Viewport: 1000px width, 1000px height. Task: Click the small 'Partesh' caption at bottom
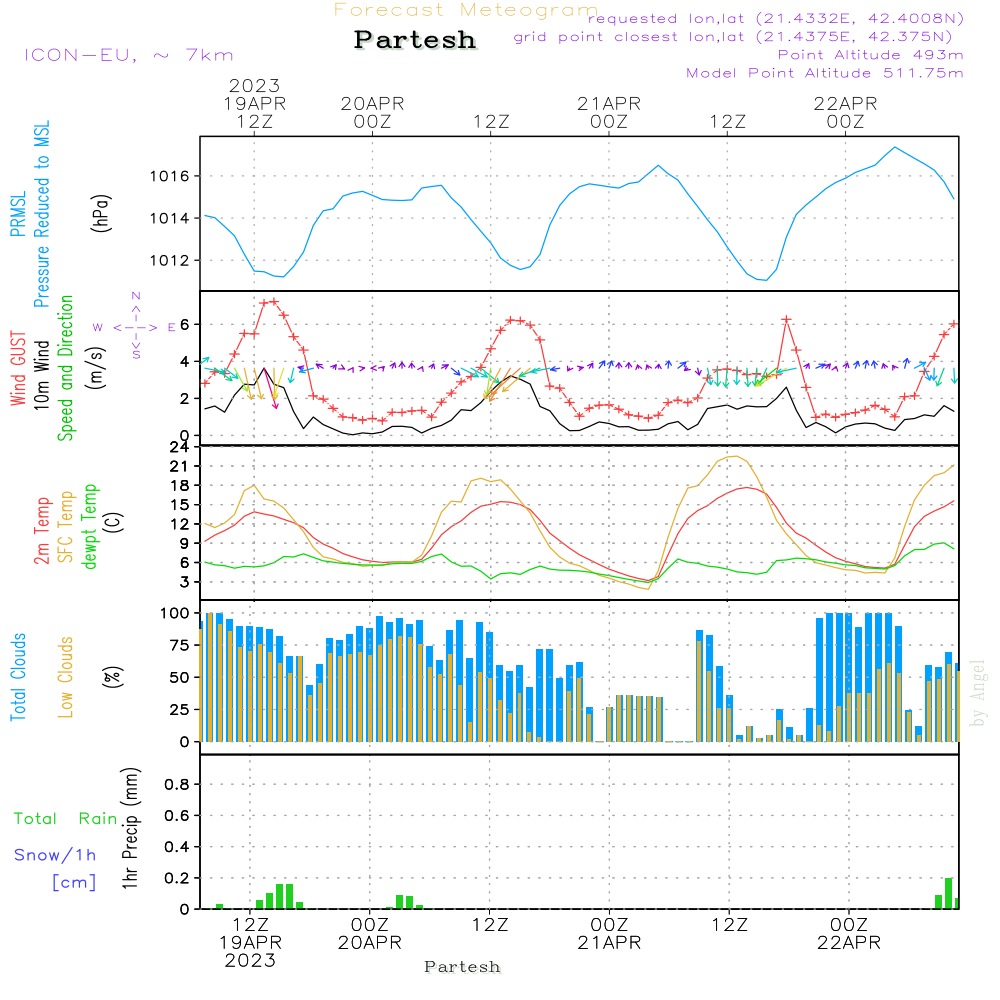(462, 967)
